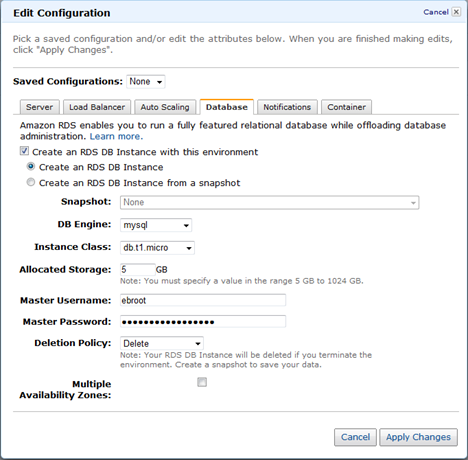
Task: Choose Create an RDS DB Instance from a snapshot
Action: click(x=31, y=182)
